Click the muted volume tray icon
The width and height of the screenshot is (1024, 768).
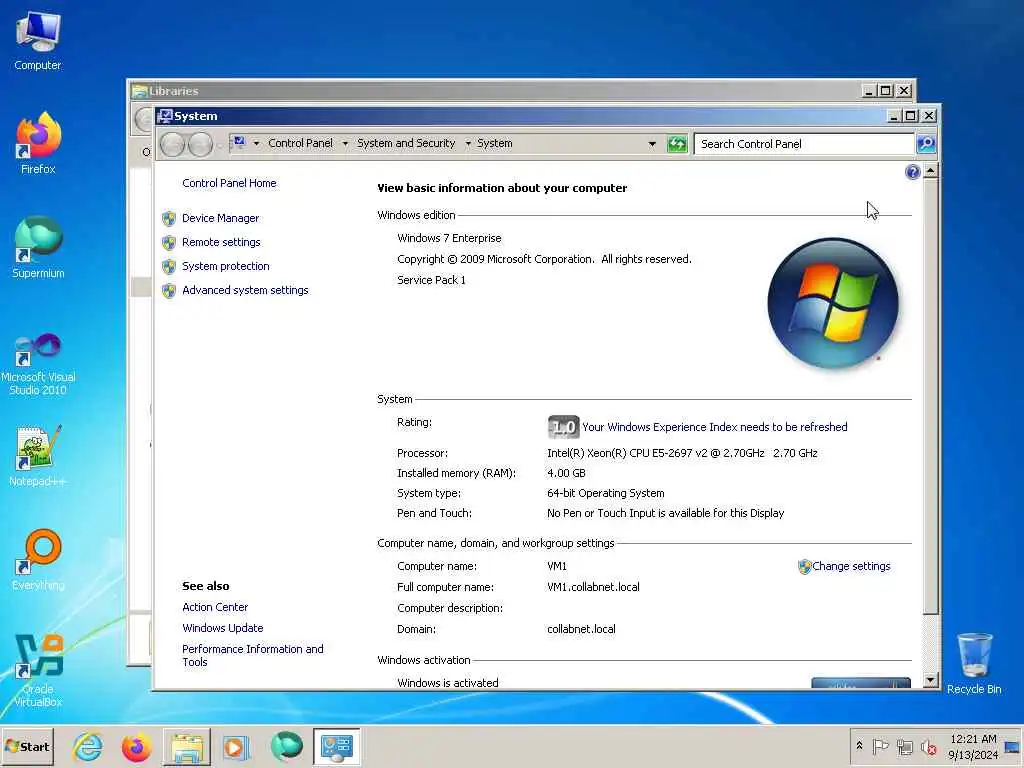coord(928,746)
